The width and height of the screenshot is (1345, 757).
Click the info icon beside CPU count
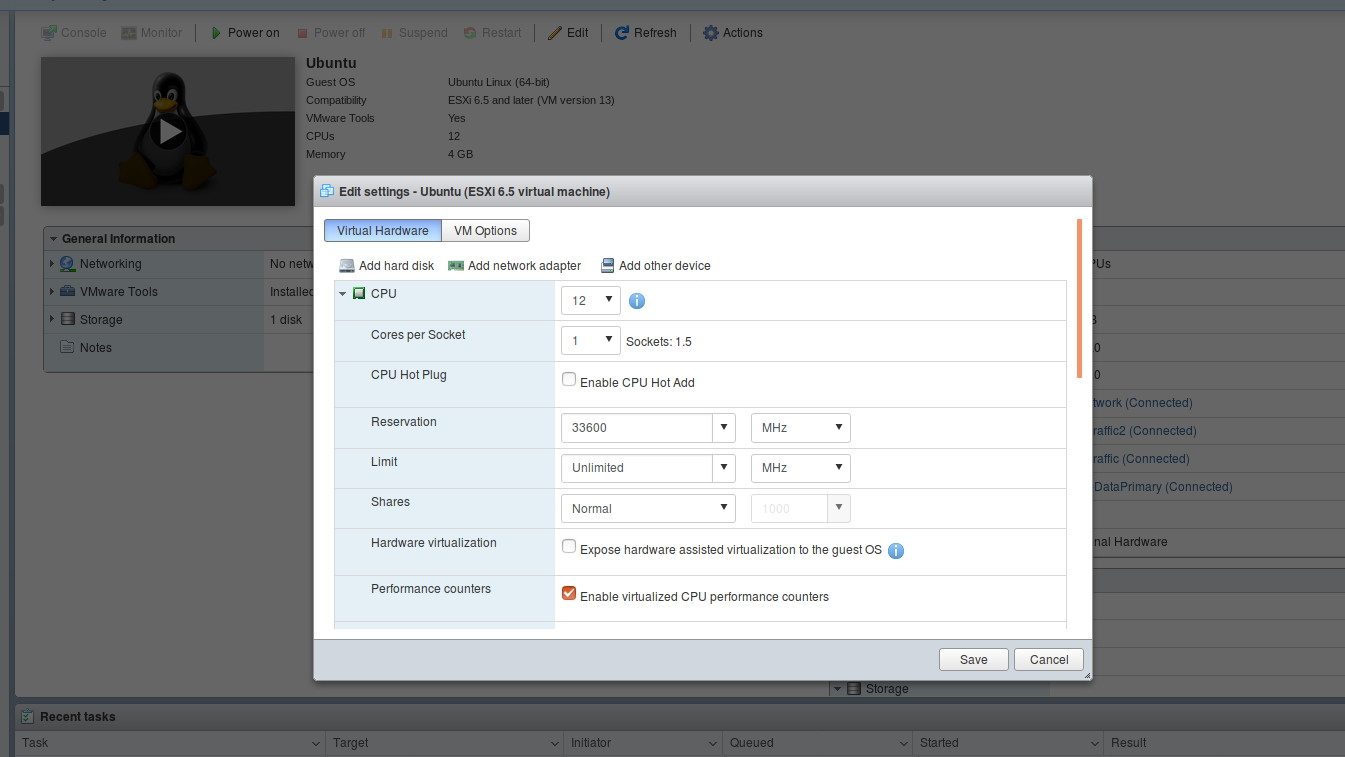pyautogui.click(x=637, y=300)
